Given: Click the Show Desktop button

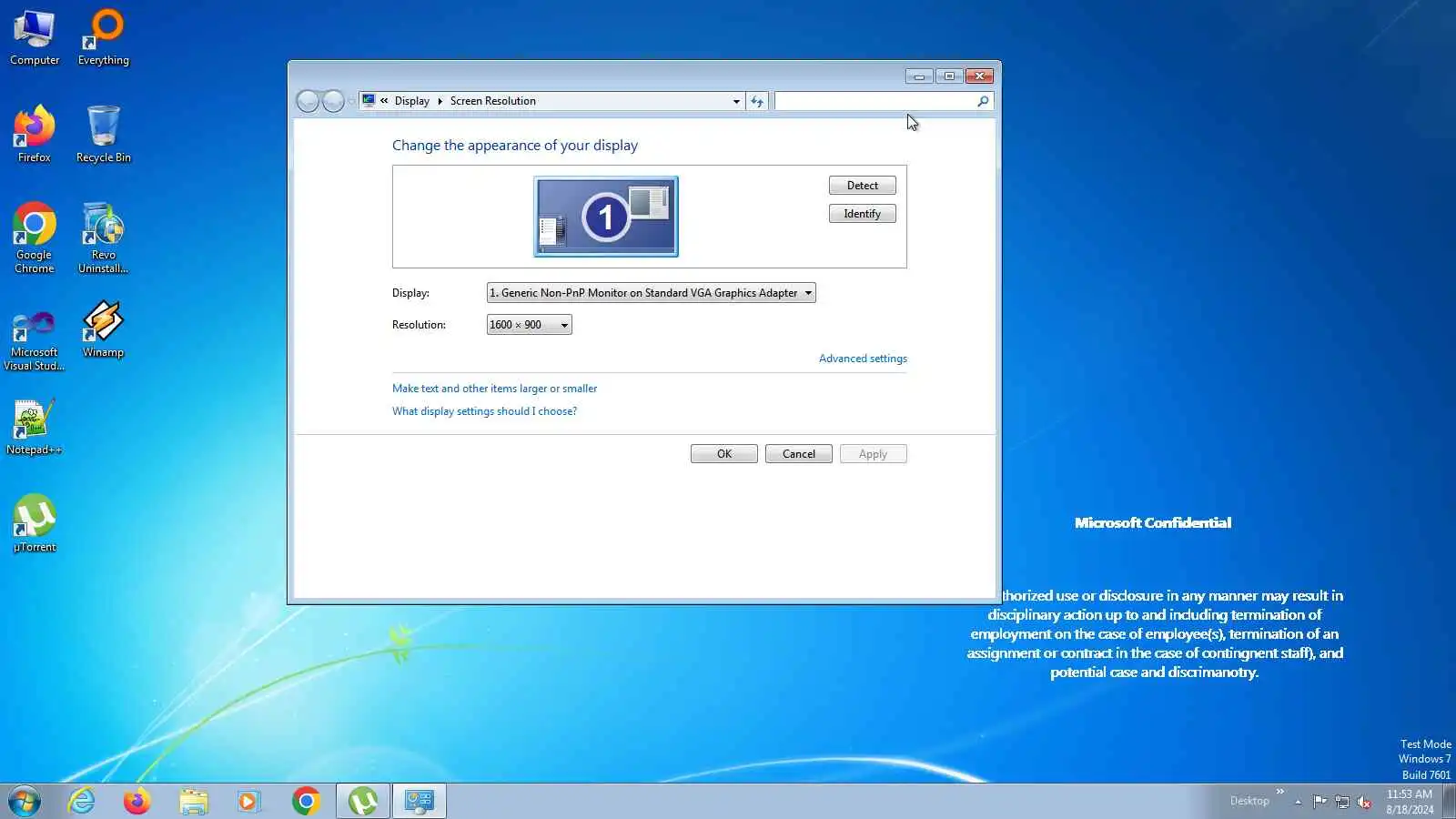Looking at the screenshot, I should 1449,802.
